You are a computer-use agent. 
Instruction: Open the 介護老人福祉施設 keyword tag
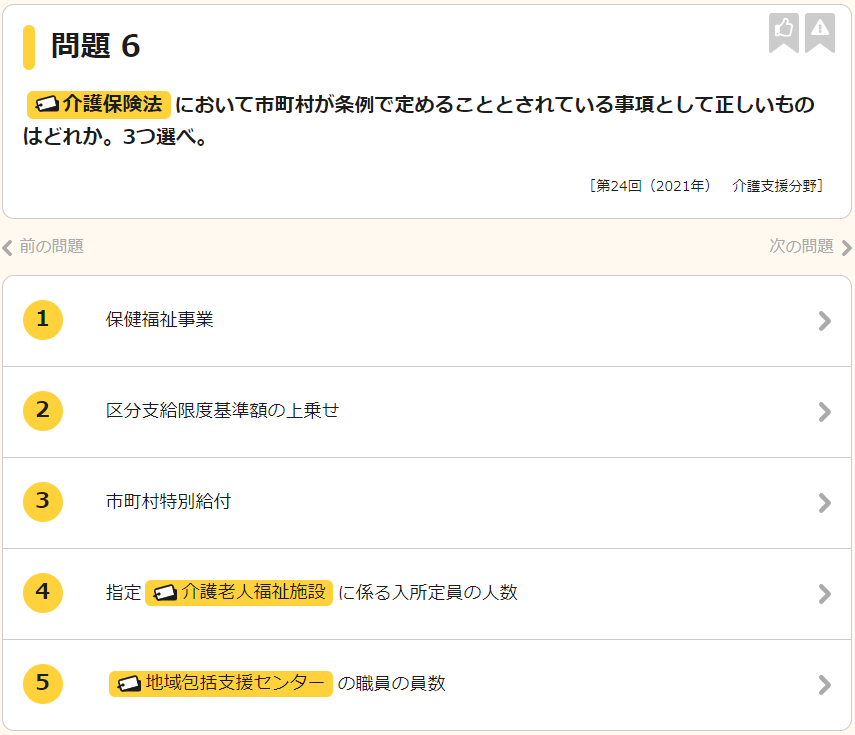[x=239, y=592]
